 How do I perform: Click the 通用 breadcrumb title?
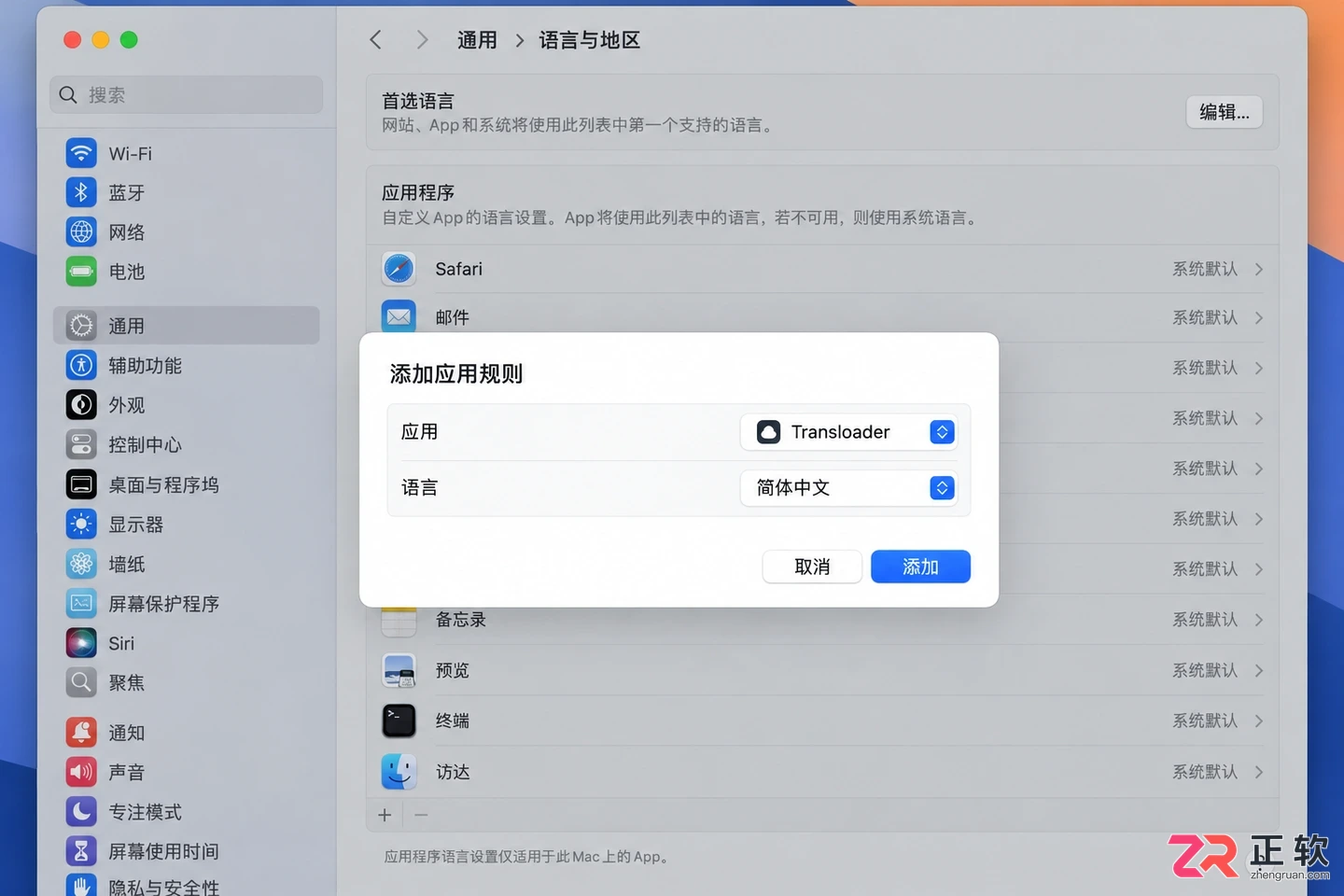tap(477, 40)
